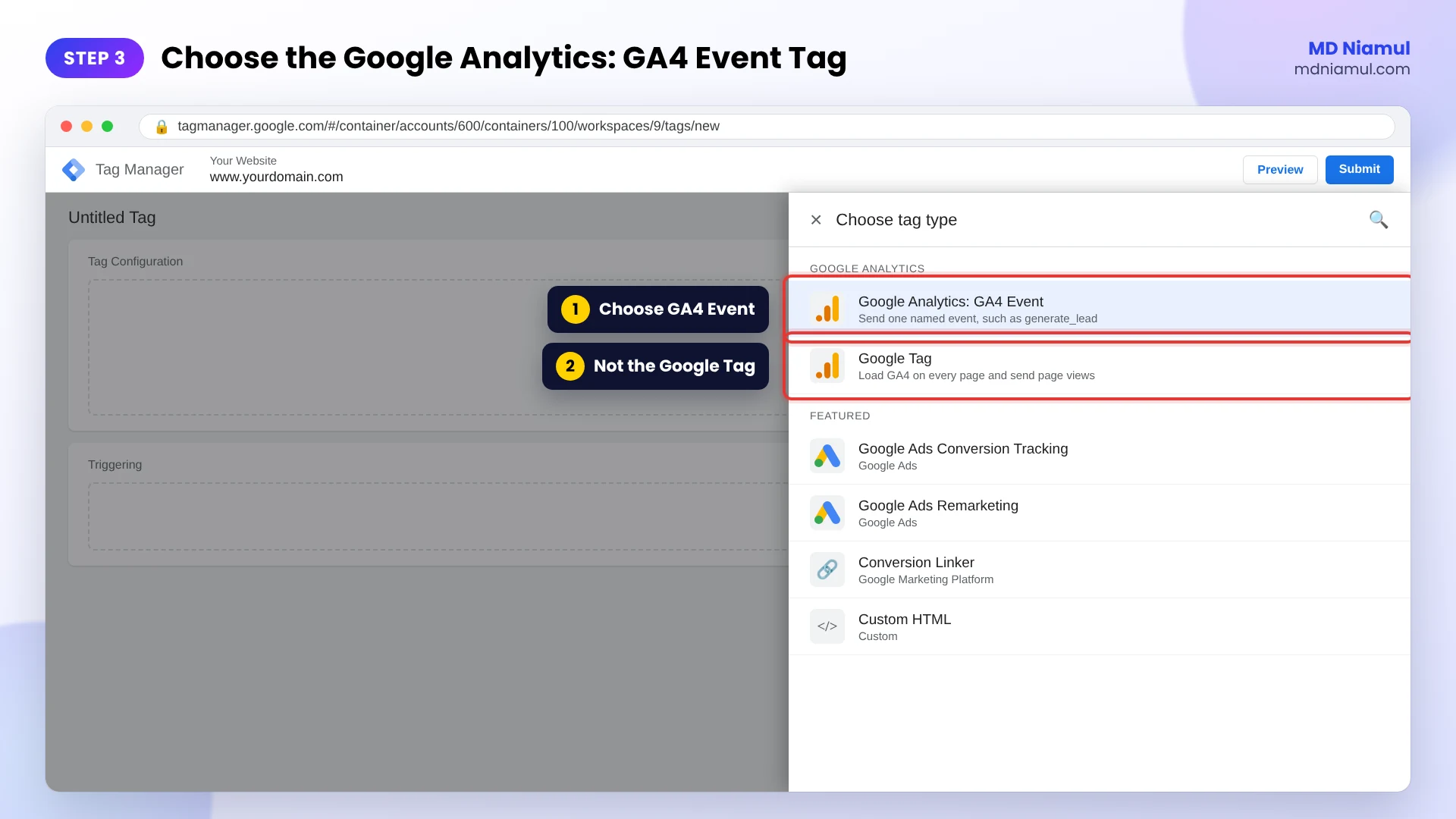This screenshot has width=1456, height=819.
Task: Click the Google Ads Remarketing icon
Action: 827,513
